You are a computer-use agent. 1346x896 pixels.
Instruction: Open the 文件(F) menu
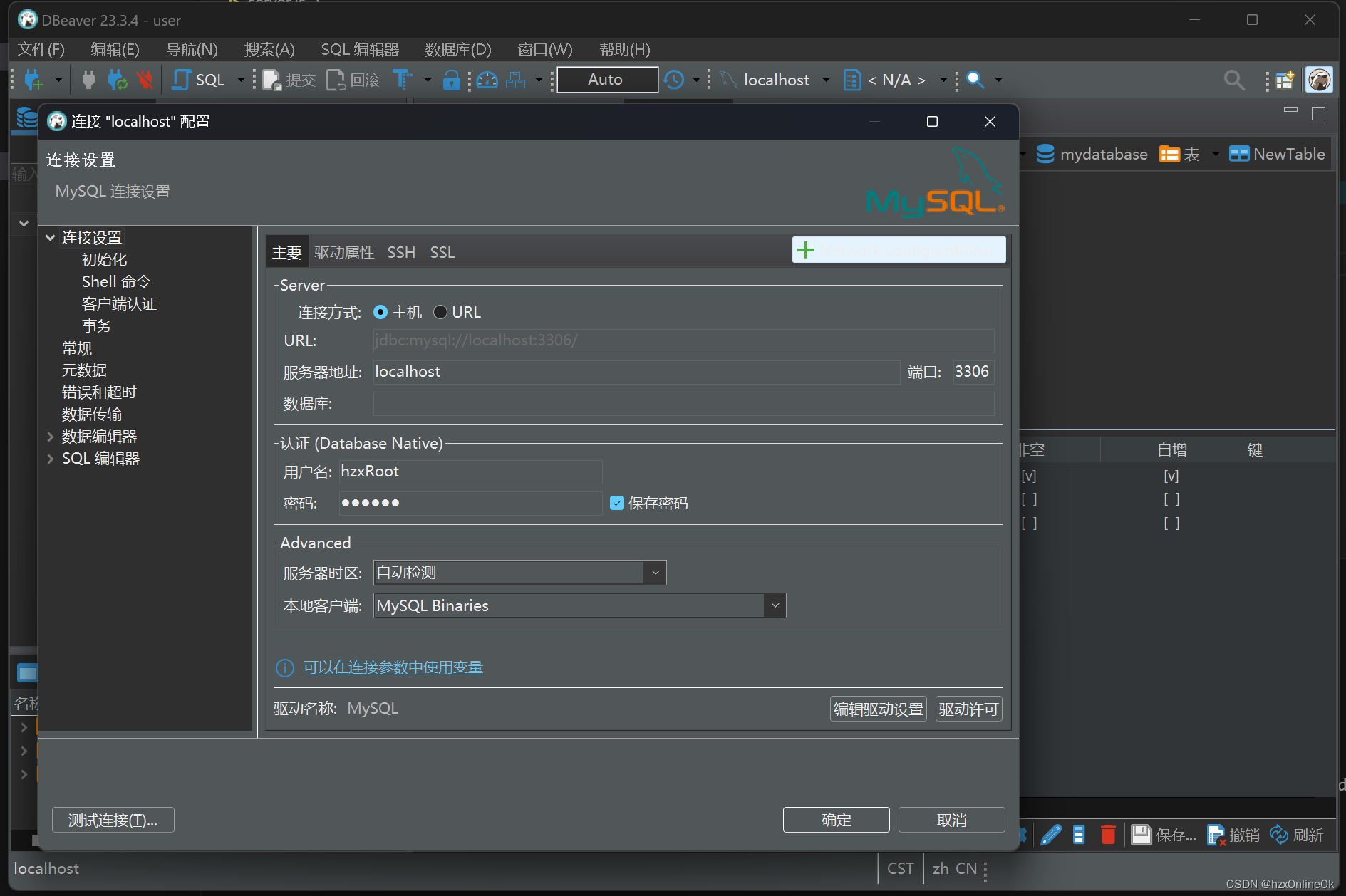tap(41, 49)
